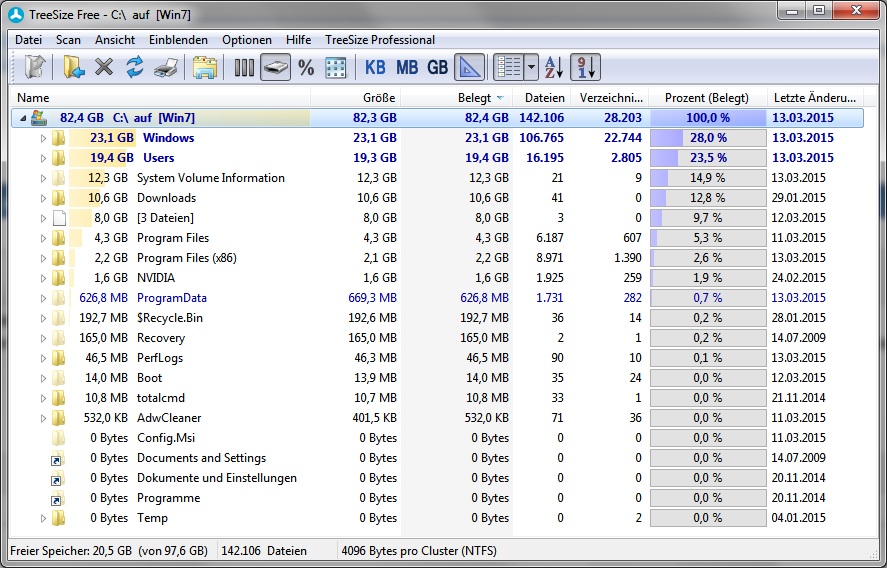Click the Programme shortcut icon

click(x=58, y=498)
